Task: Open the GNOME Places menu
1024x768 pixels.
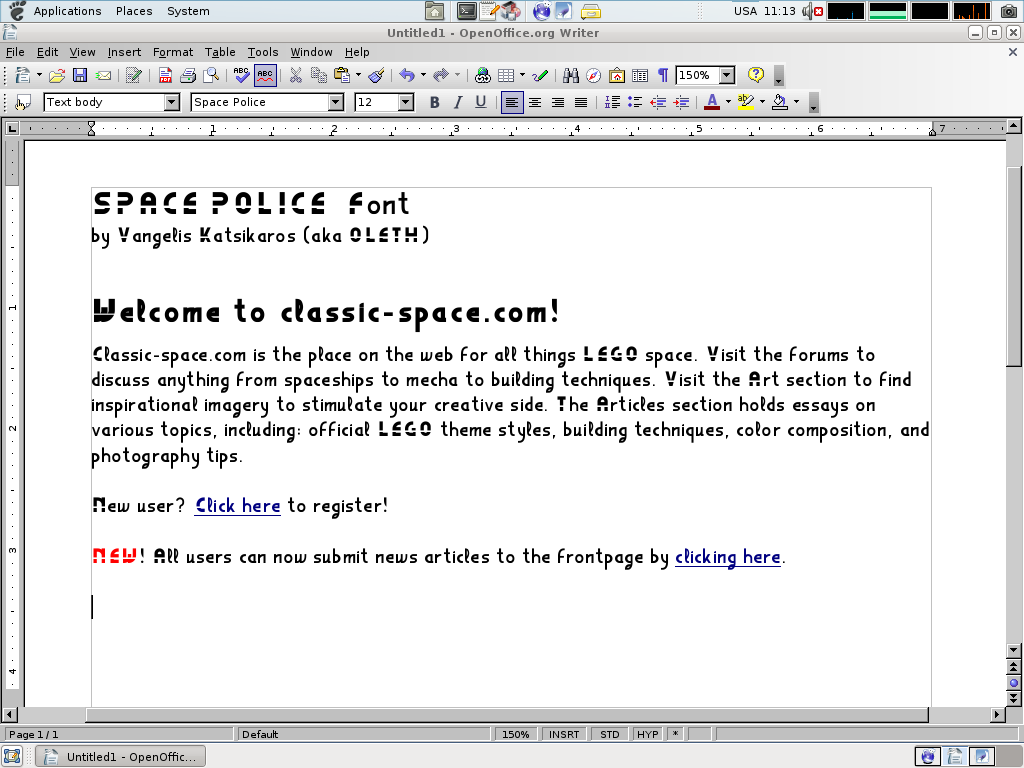Action: point(134,11)
